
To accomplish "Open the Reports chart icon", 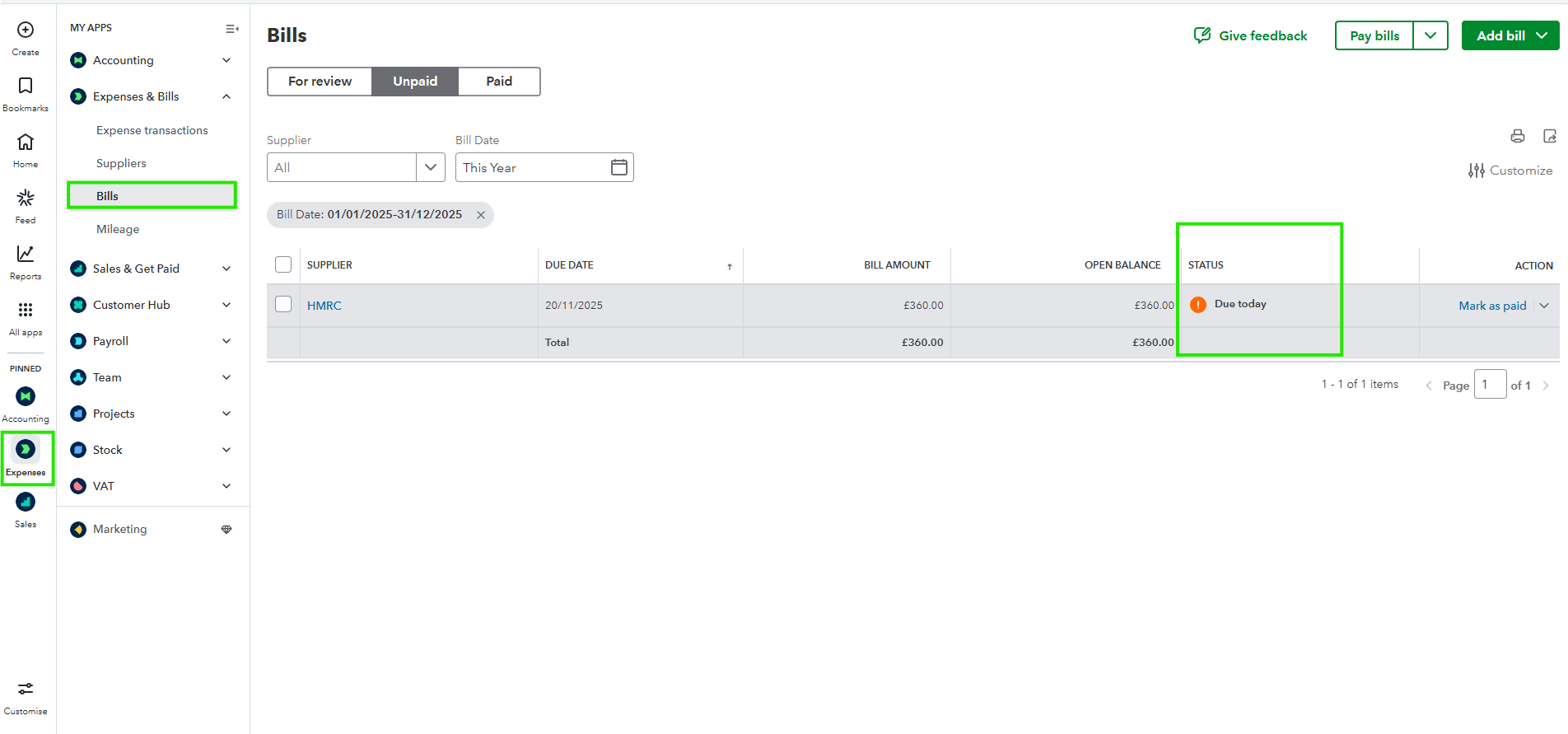I will pos(26,254).
